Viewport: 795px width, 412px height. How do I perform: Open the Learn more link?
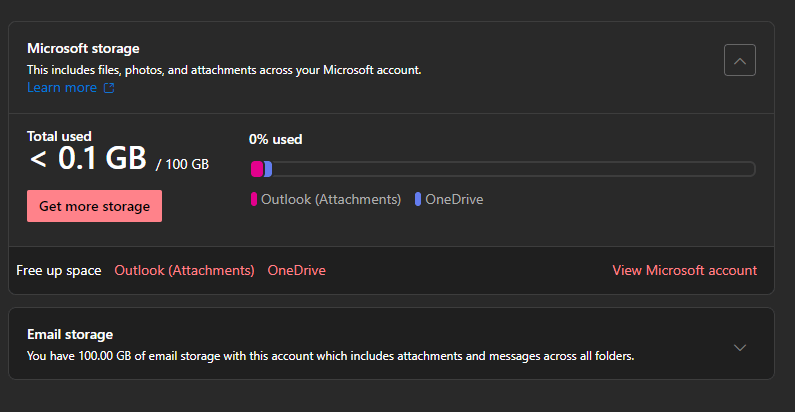(x=62, y=88)
